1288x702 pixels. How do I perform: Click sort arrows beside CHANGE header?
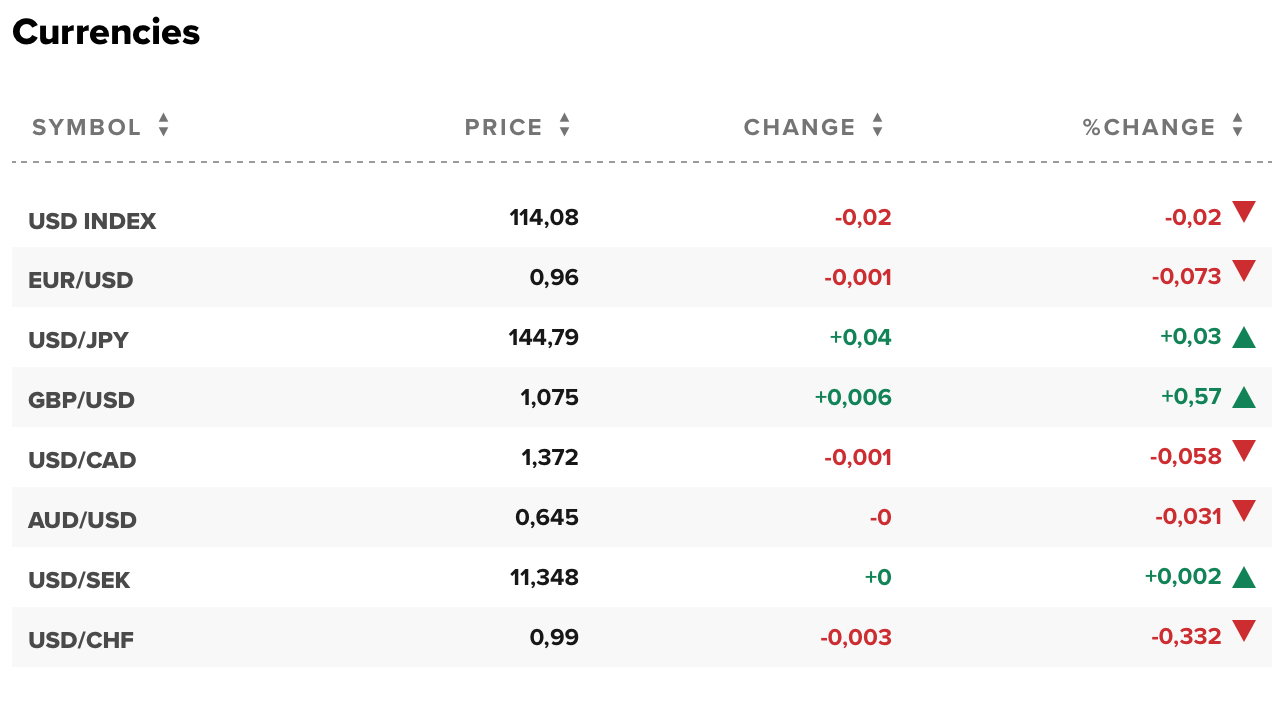(878, 126)
